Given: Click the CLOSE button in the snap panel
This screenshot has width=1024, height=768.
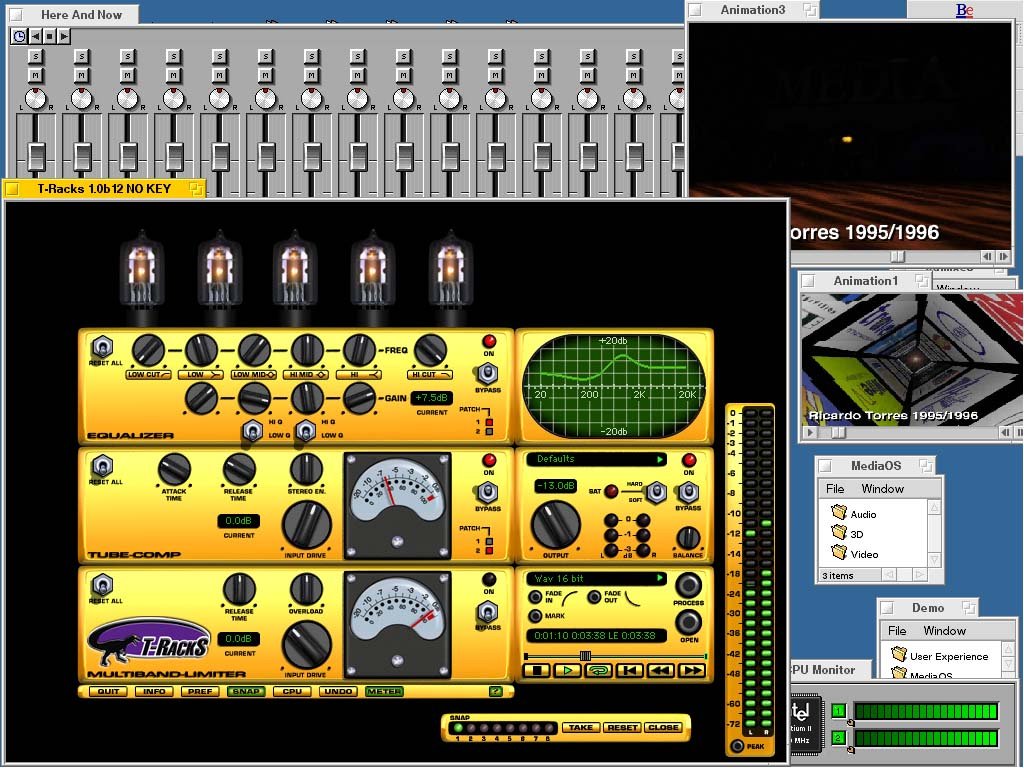Looking at the screenshot, I should click(x=663, y=727).
